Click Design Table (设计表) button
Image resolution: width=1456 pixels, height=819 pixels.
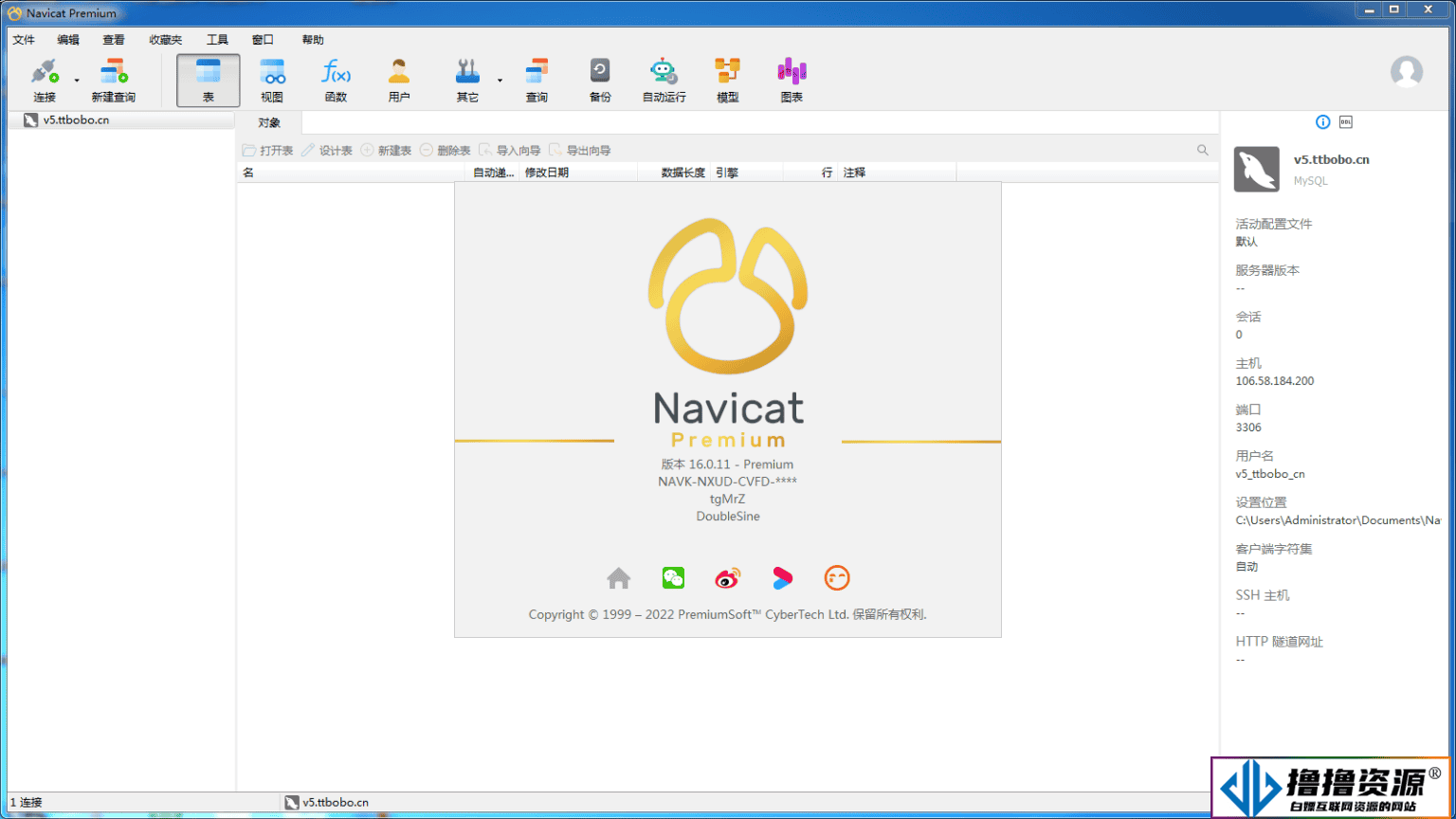point(327,151)
